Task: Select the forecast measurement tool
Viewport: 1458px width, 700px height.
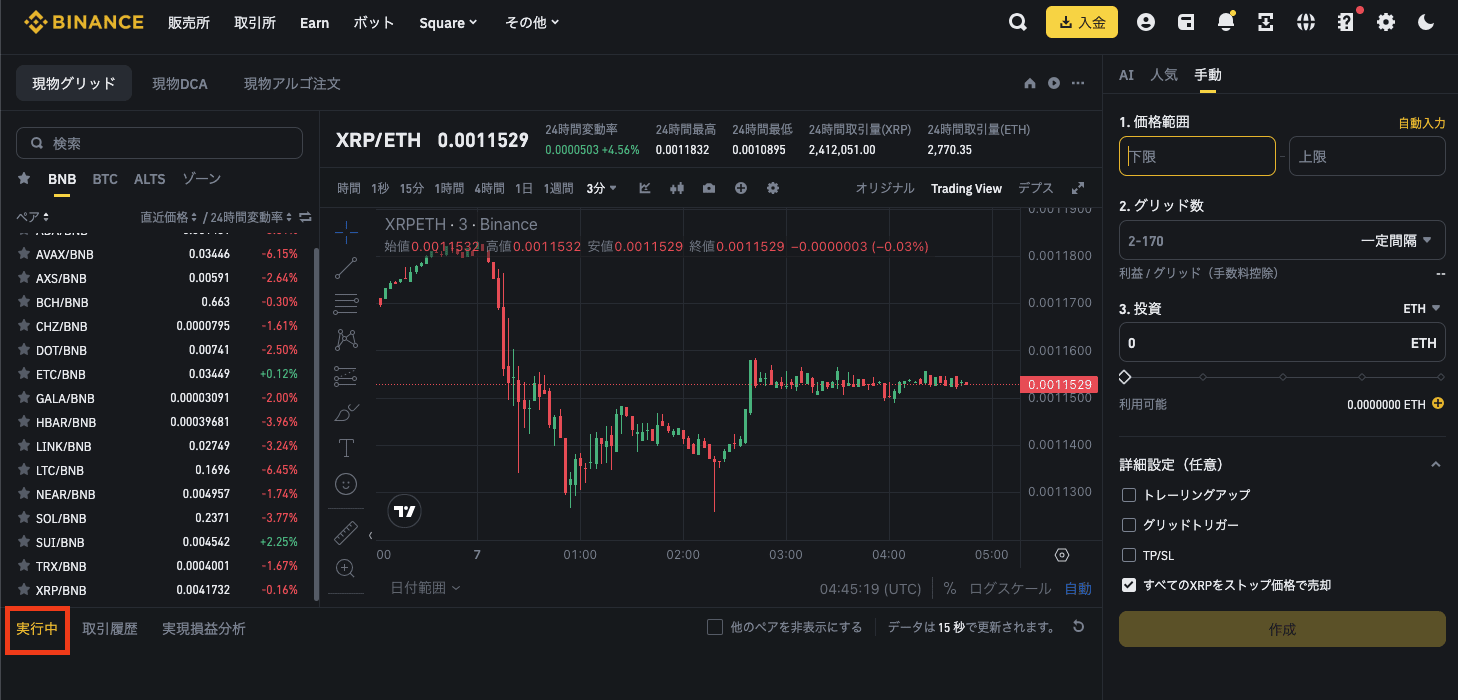Action: pos(346,376)
